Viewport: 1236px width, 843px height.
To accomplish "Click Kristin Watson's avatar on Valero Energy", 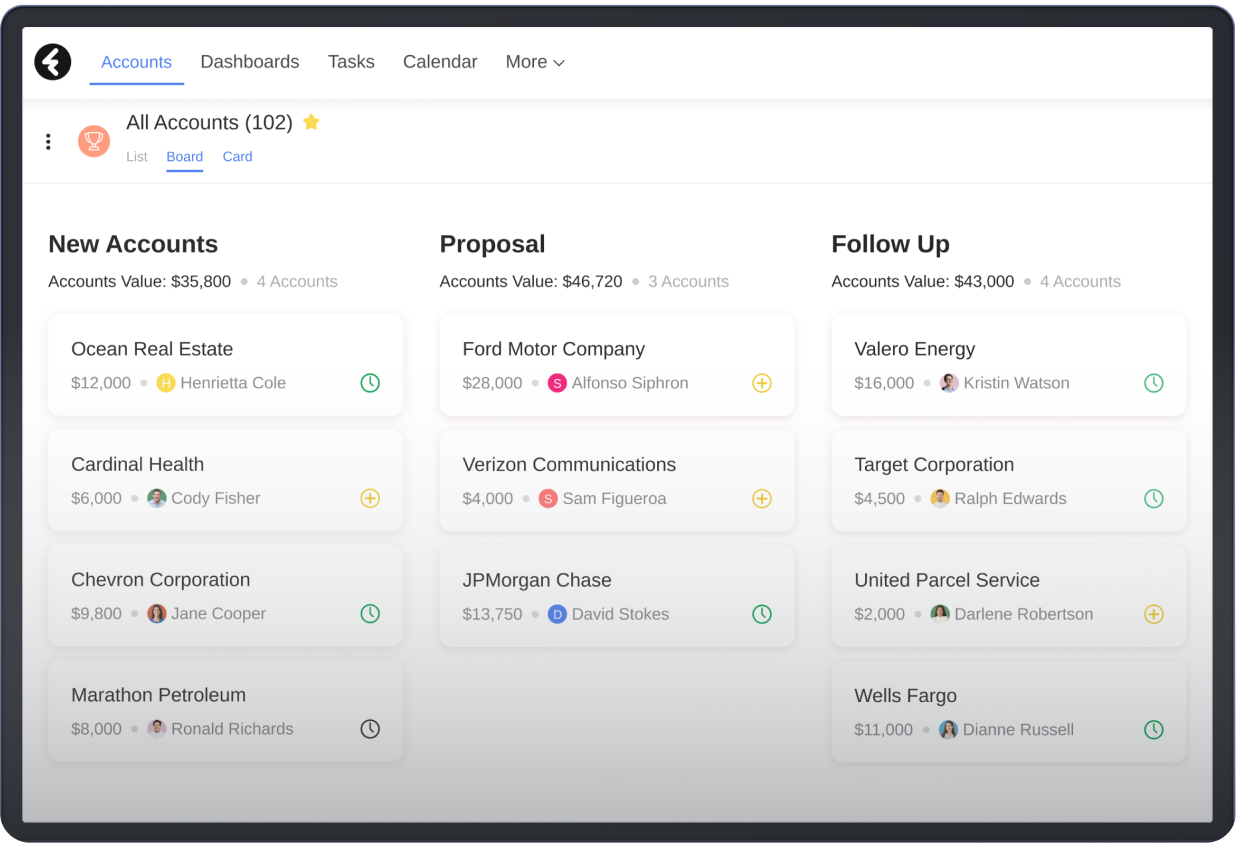I will [949, 383].
